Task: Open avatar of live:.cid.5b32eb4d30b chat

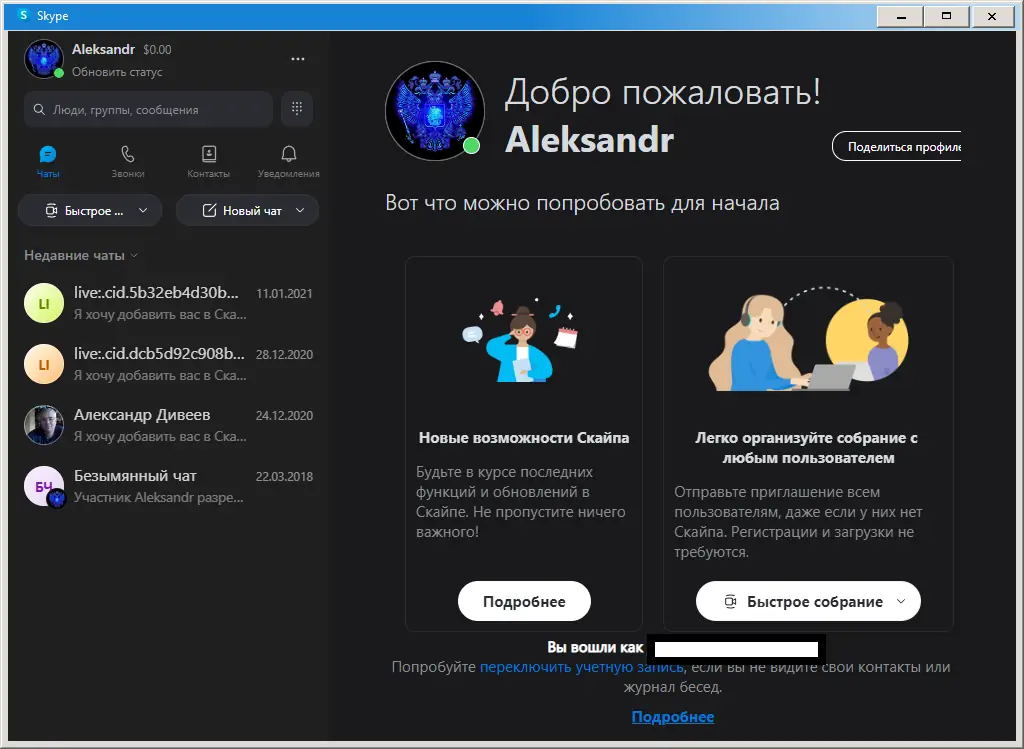Action: pos(44,303)
